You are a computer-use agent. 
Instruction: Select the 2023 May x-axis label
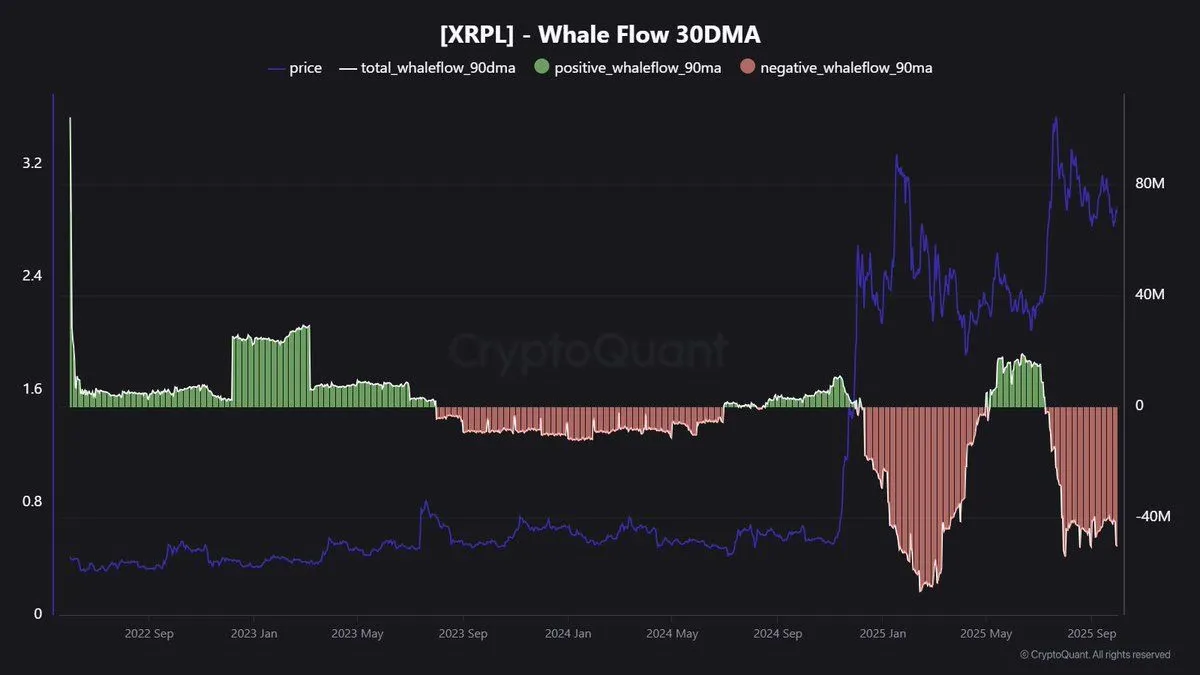pyautogui.click(x=357, y=633)
